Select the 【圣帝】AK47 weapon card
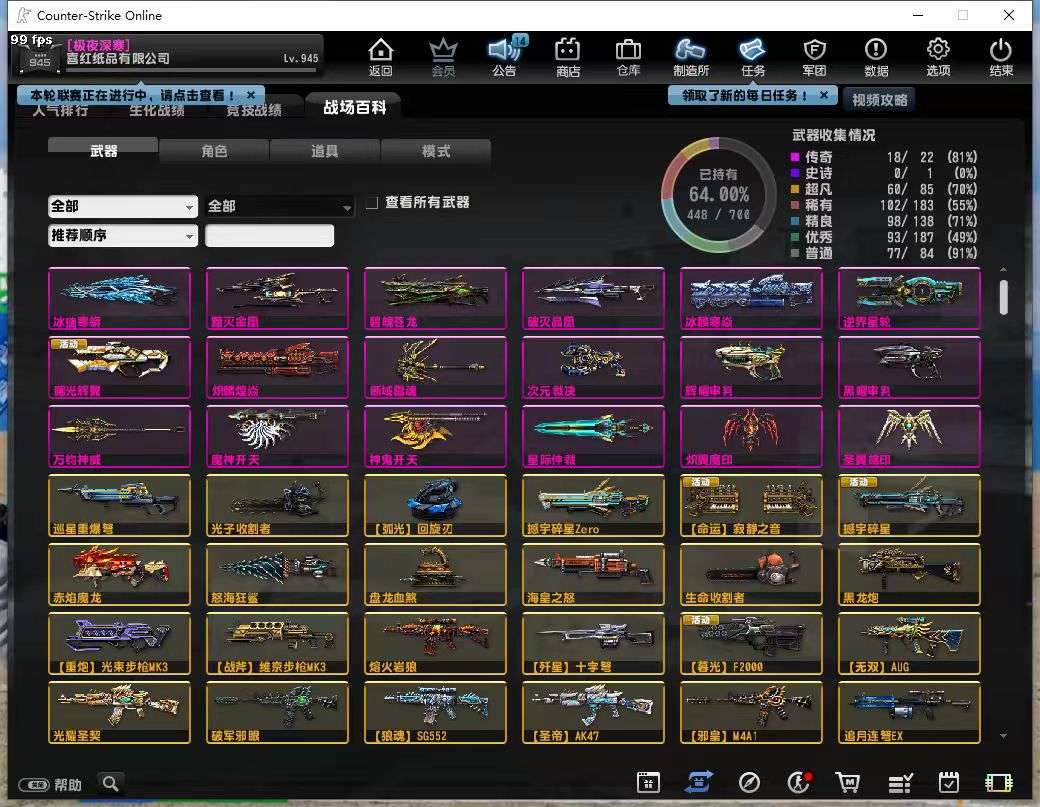The height and width of the screenshot is (807, 1040). (593, 712)
